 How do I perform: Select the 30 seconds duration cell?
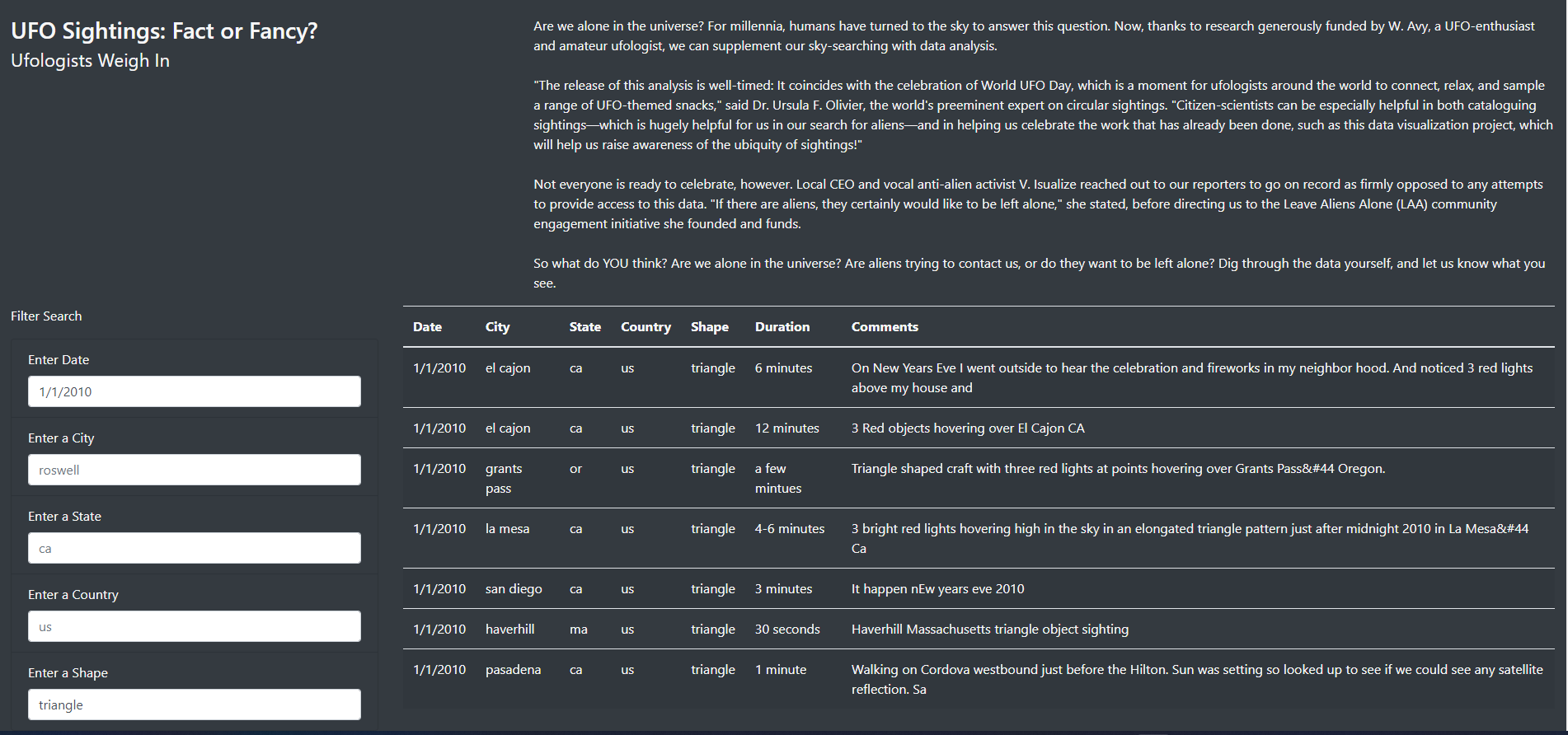coord(786,630)
